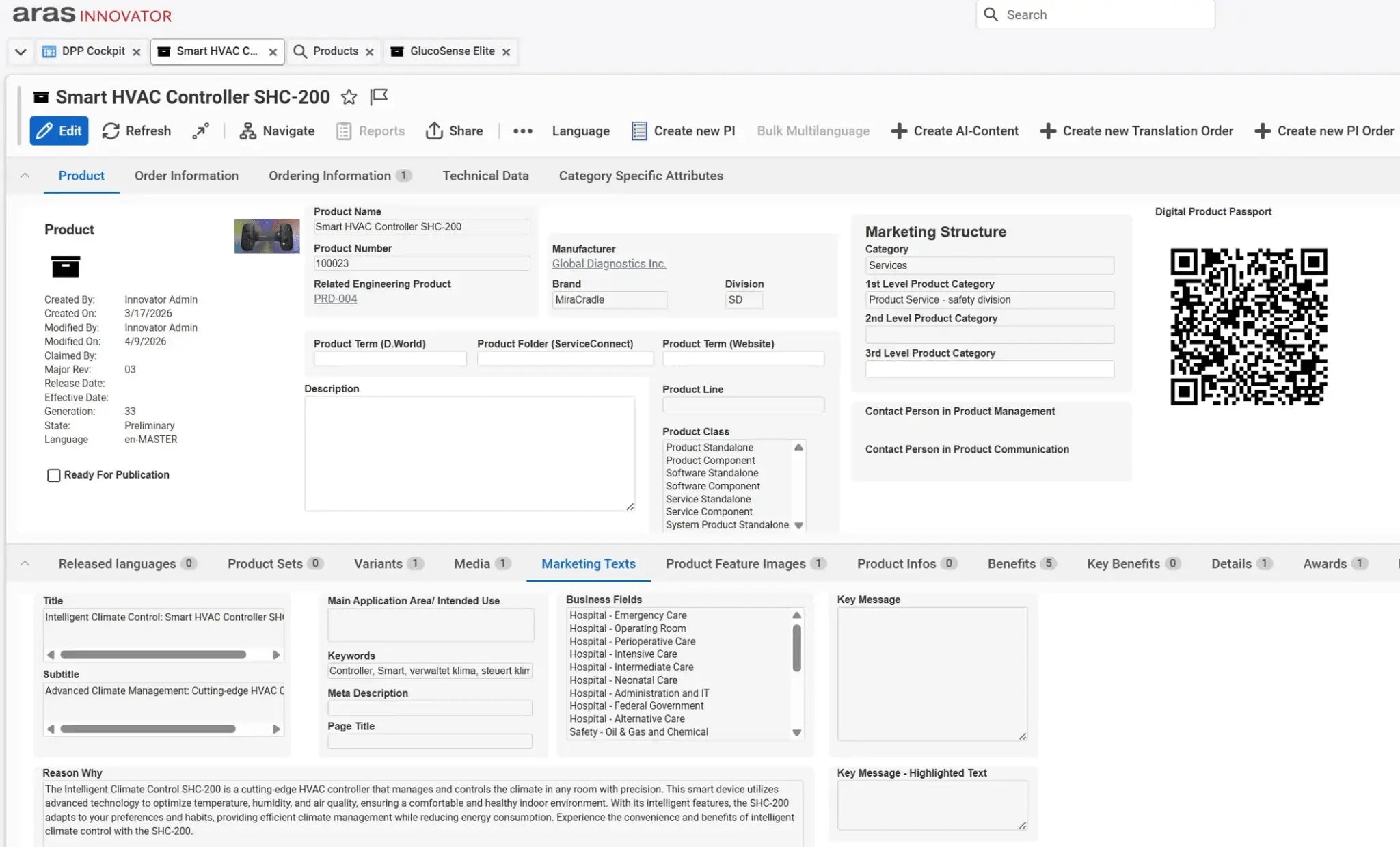Click Create new Translation Order
Viewport: 1400px width, 847px height.
1137,131
